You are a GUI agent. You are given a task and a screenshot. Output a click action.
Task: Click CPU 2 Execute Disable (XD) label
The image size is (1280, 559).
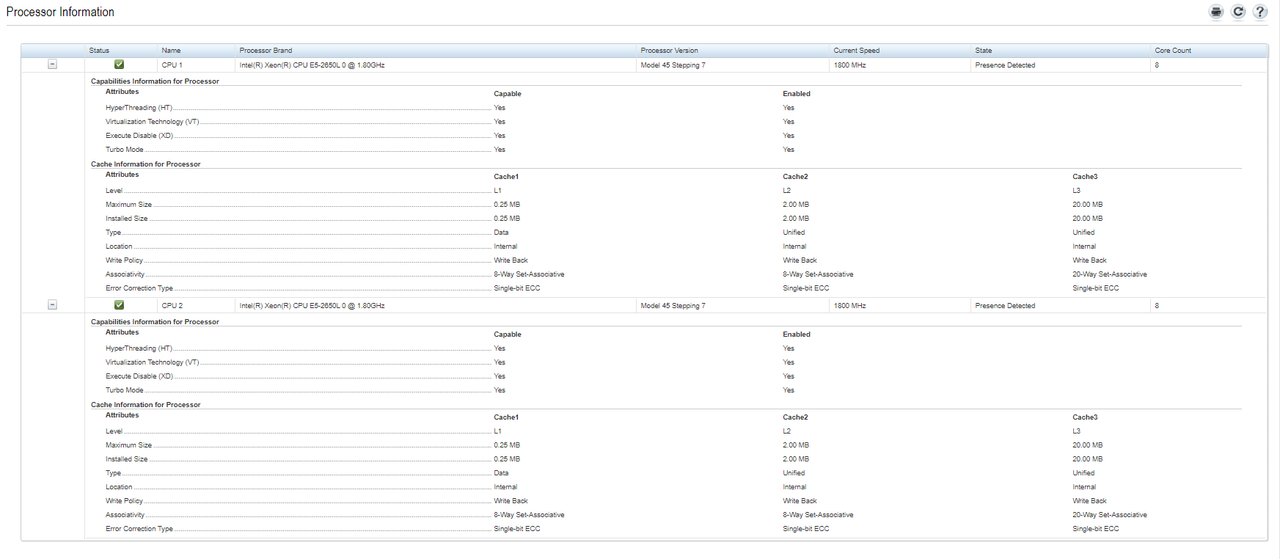139,376
